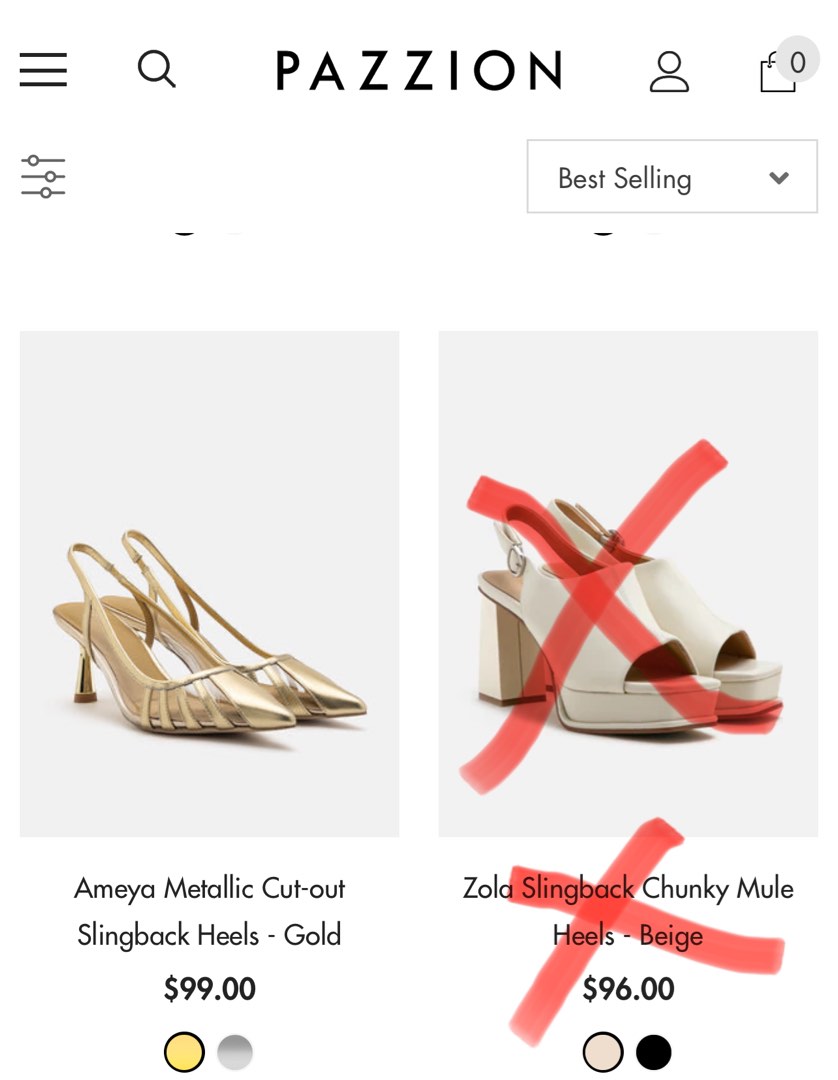Viewport: 838px width, 1080px height.
Task: Select the black swatch for Zola heels
Action: 654,1052
